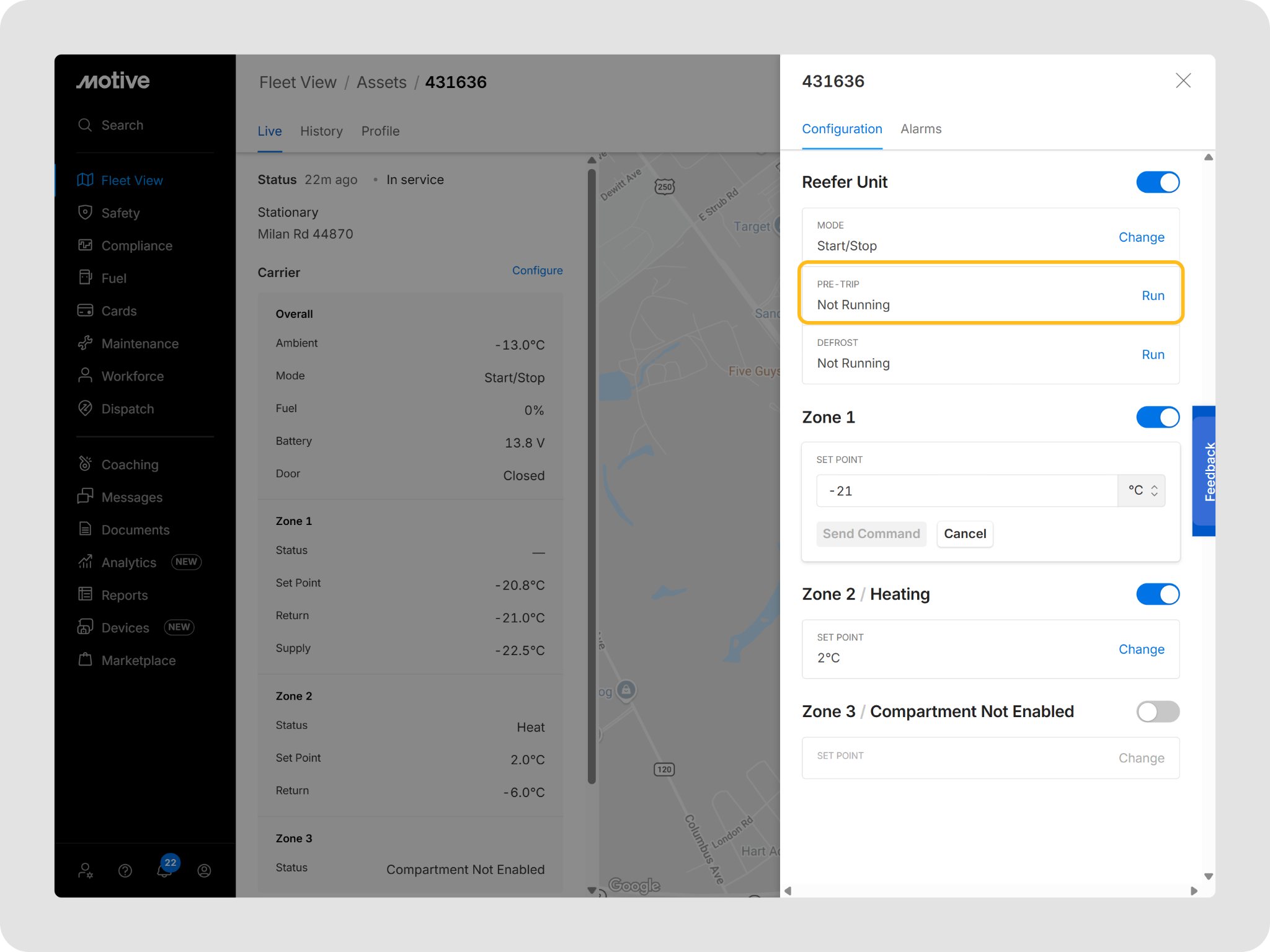Click Run for Pre-Trip
Screen dimensions: 1270x952
pos(1153,296)
